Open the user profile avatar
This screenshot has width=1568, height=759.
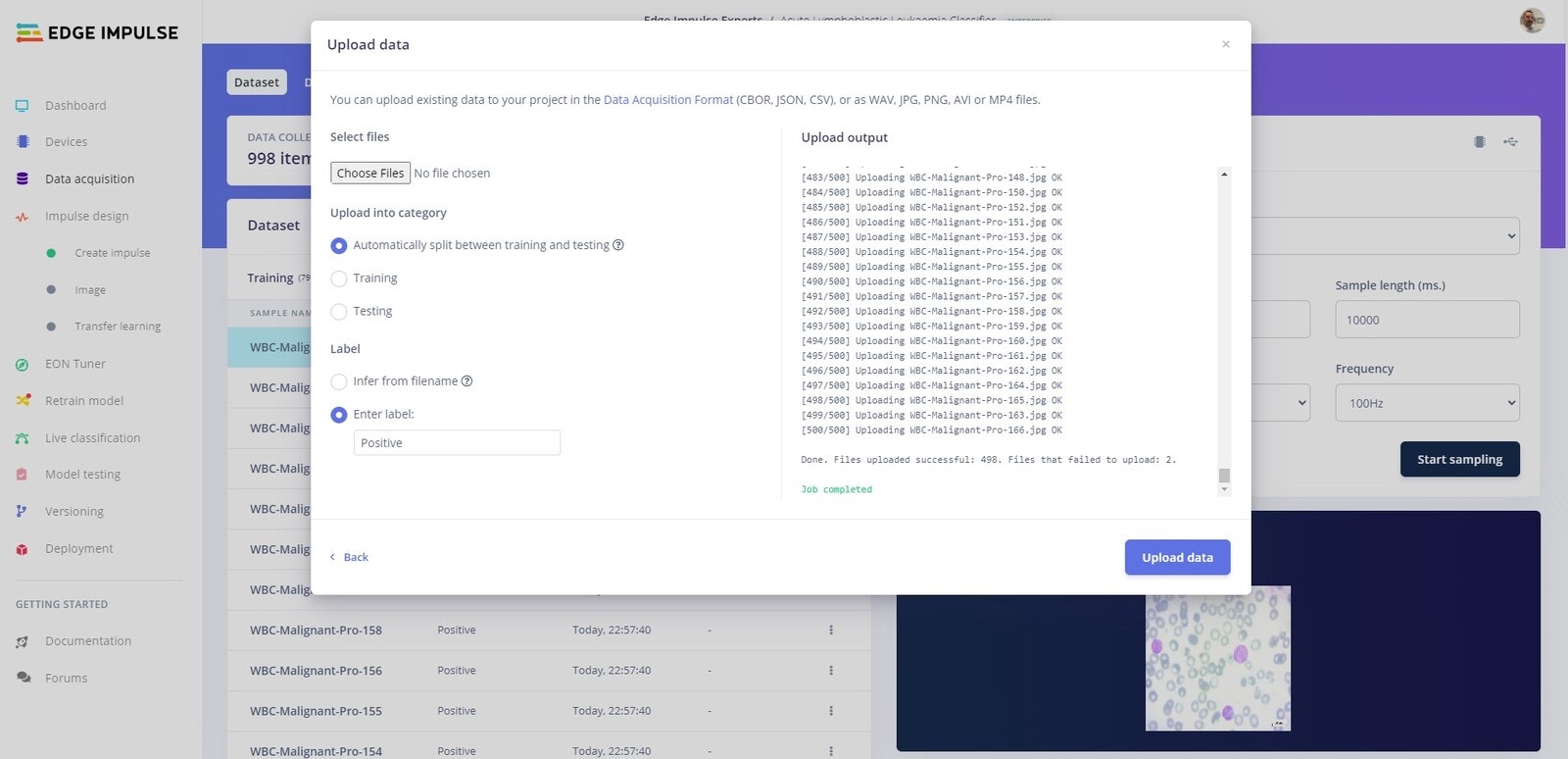tap(1533, 20)
